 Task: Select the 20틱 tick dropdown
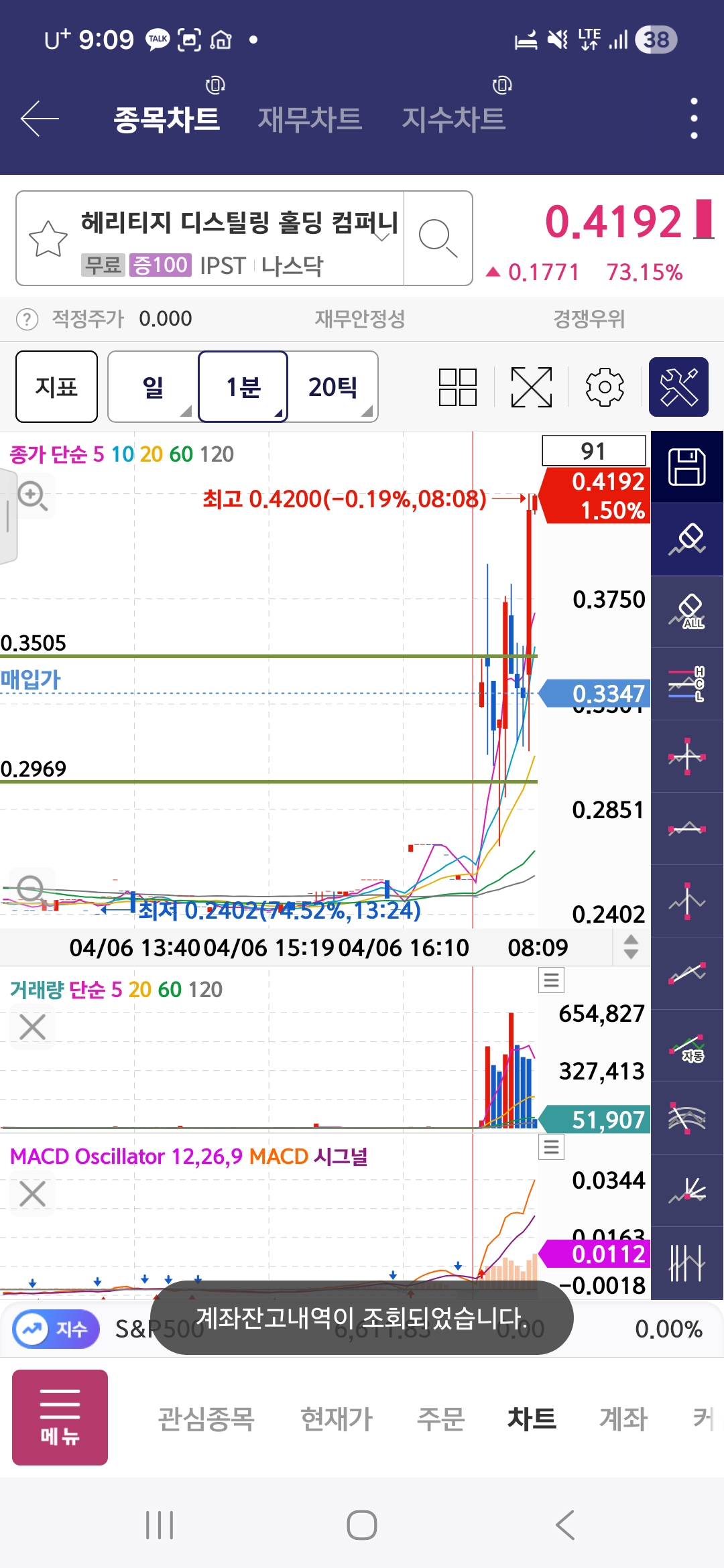(x=333, y=387)
